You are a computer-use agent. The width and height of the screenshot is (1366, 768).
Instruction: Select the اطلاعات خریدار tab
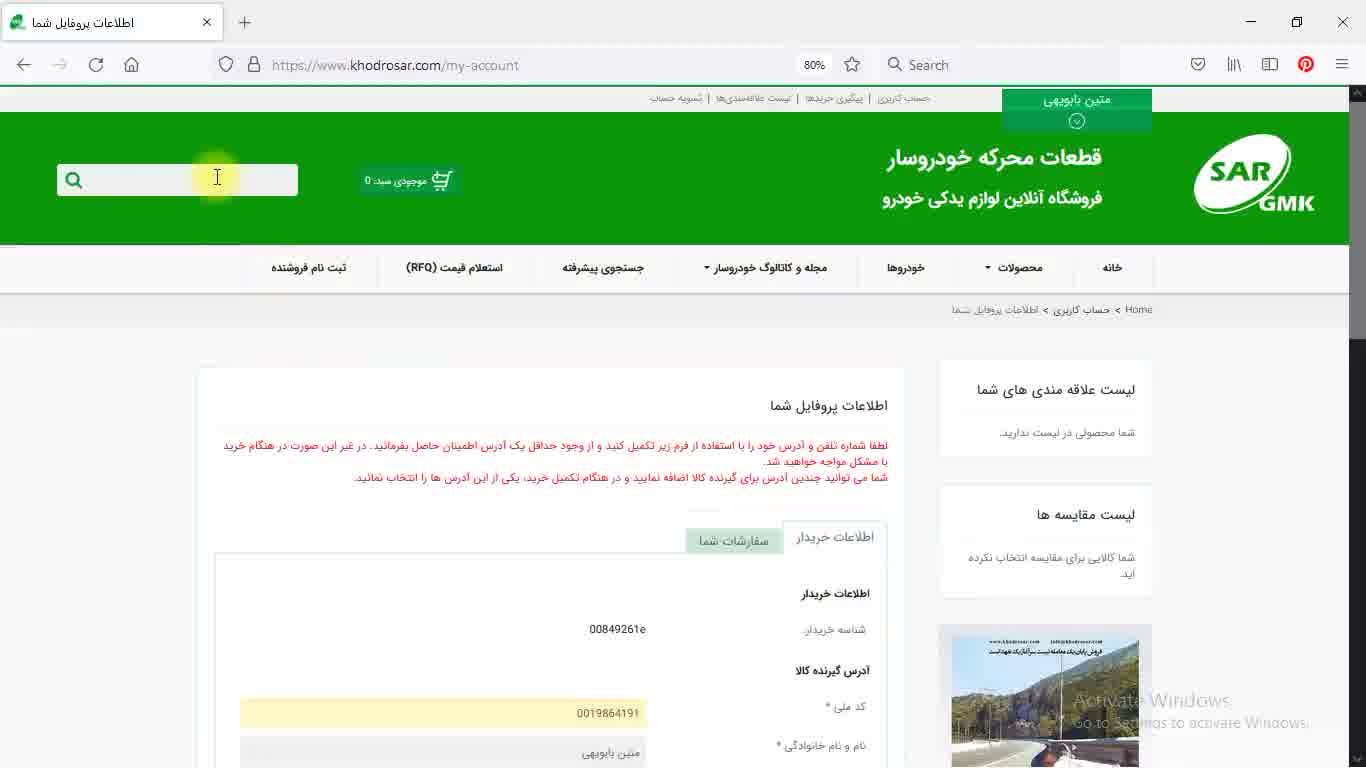click(x=835, y=537)
